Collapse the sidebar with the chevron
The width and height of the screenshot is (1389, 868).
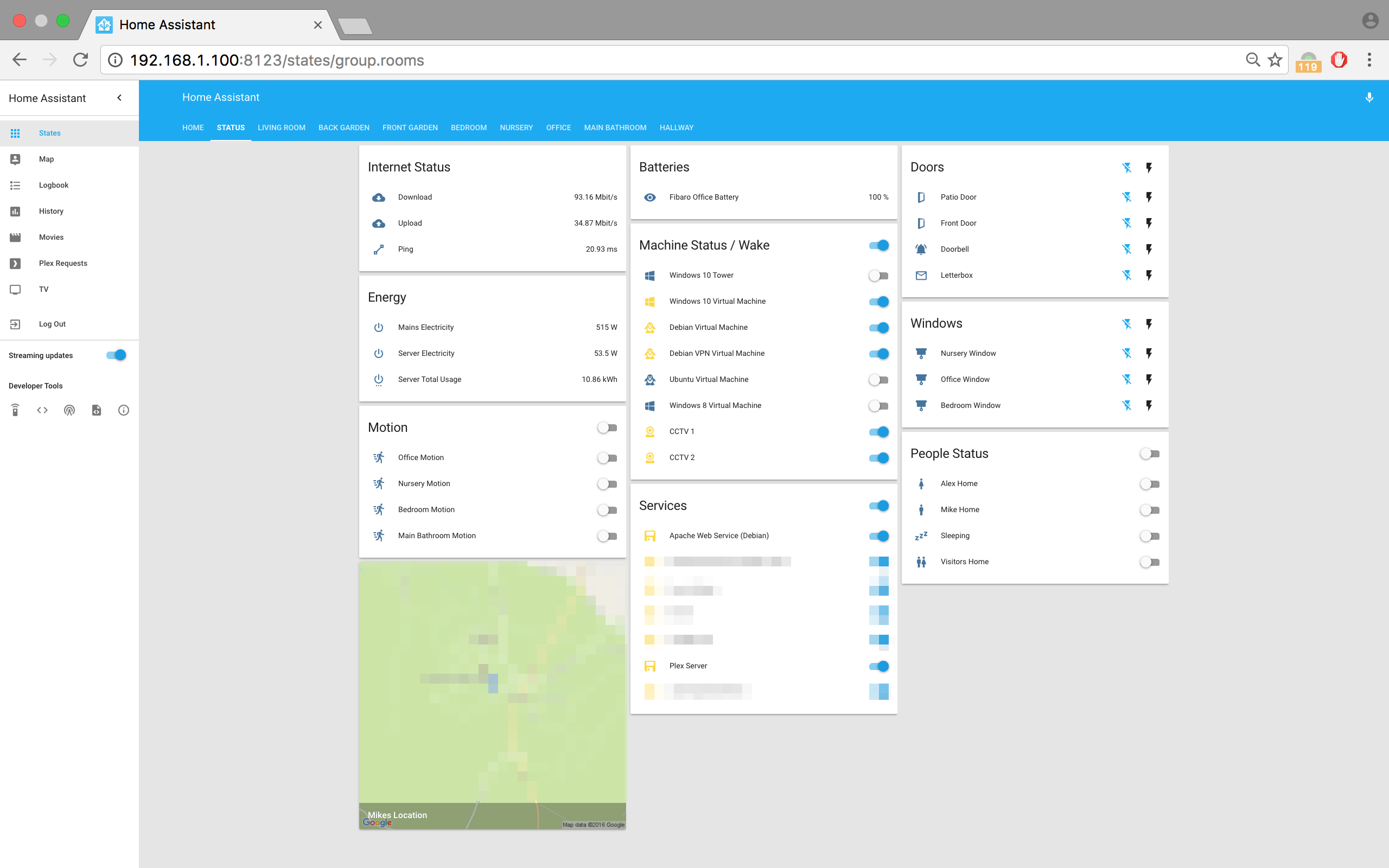(x=119, y=98)
